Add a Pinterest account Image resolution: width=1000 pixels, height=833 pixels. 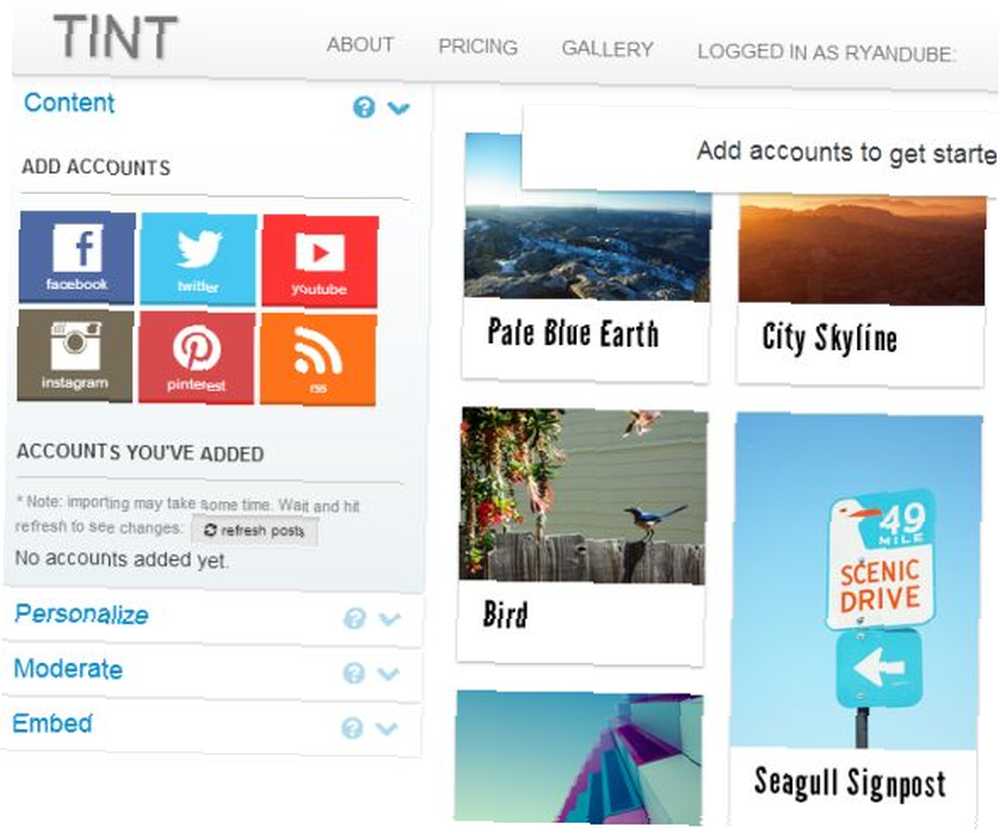click(x=196, y=358)
